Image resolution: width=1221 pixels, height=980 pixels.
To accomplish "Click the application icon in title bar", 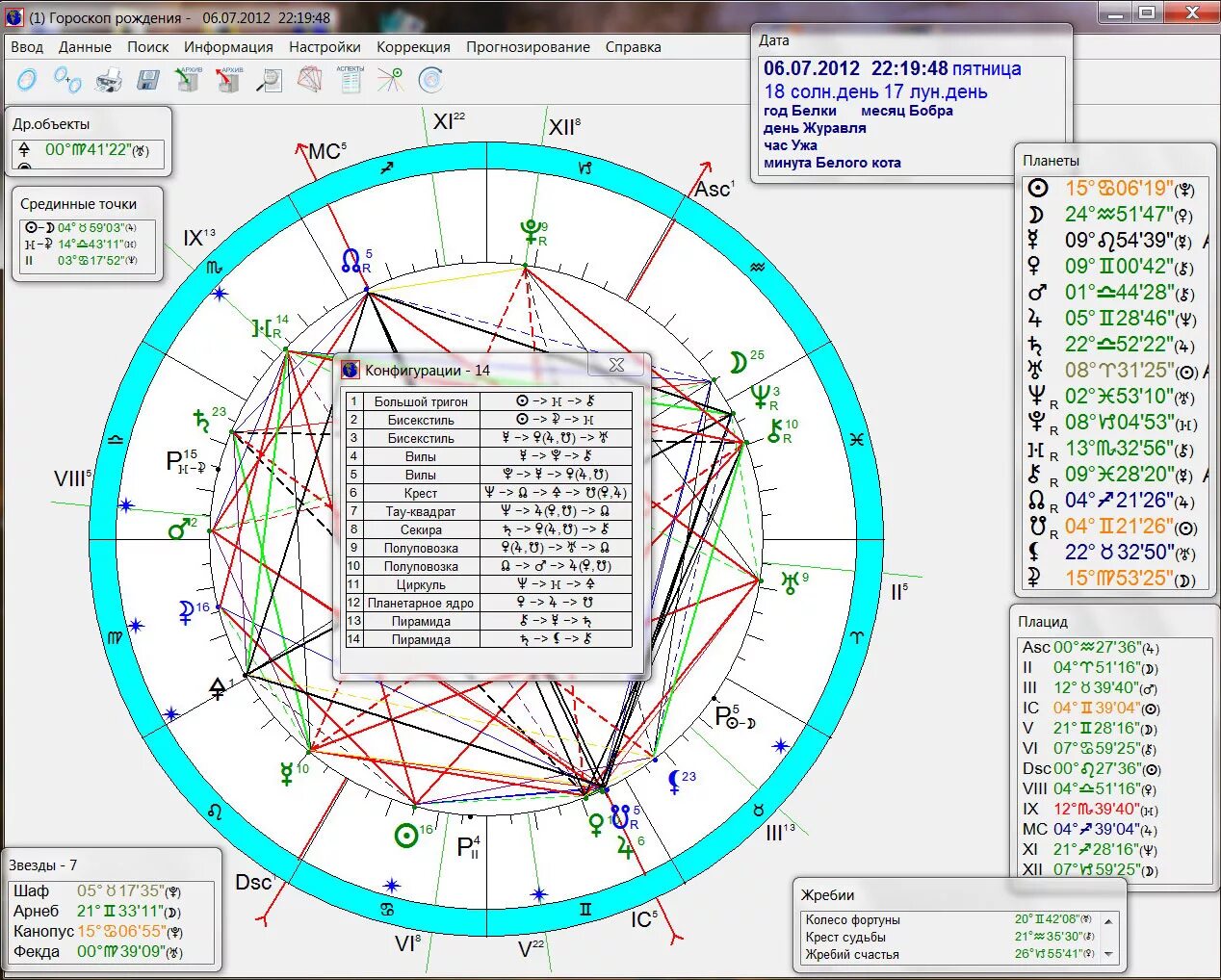I will [x=14, y=16].
